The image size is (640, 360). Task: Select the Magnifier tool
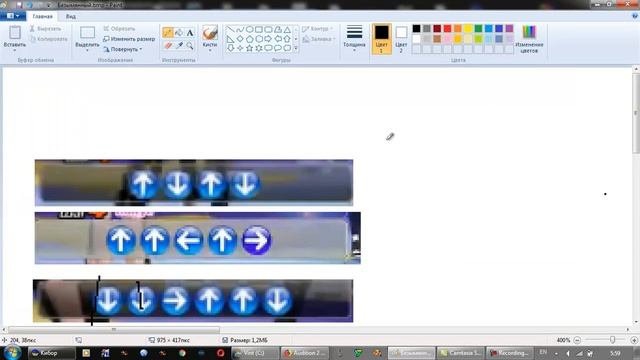(x=190, y=46)
